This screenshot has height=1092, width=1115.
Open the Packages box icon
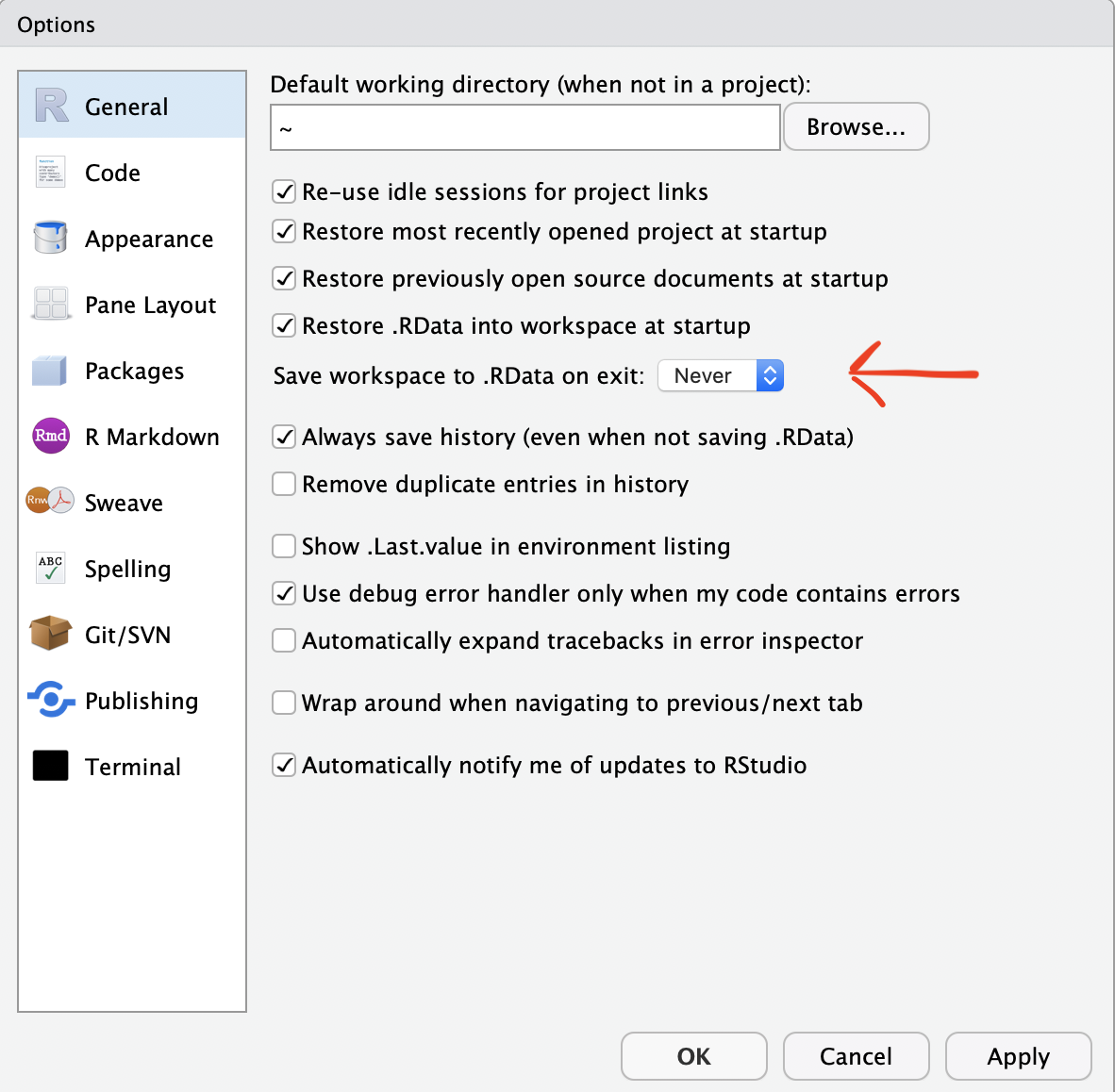tap(50, 371)
